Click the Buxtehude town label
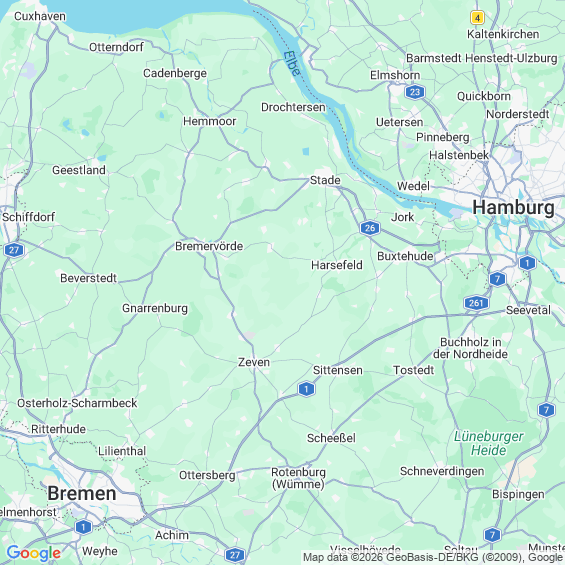The width and height of the screenshot is (565, 565). tap(405, 256)
